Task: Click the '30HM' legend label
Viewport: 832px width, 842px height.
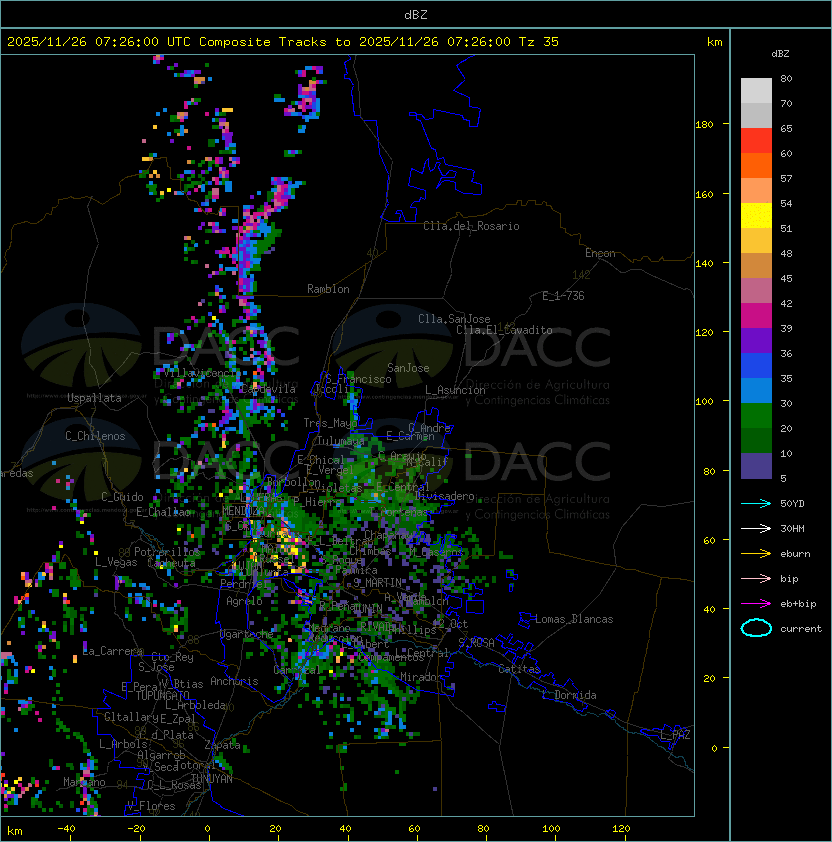Action: click(792, 529)
